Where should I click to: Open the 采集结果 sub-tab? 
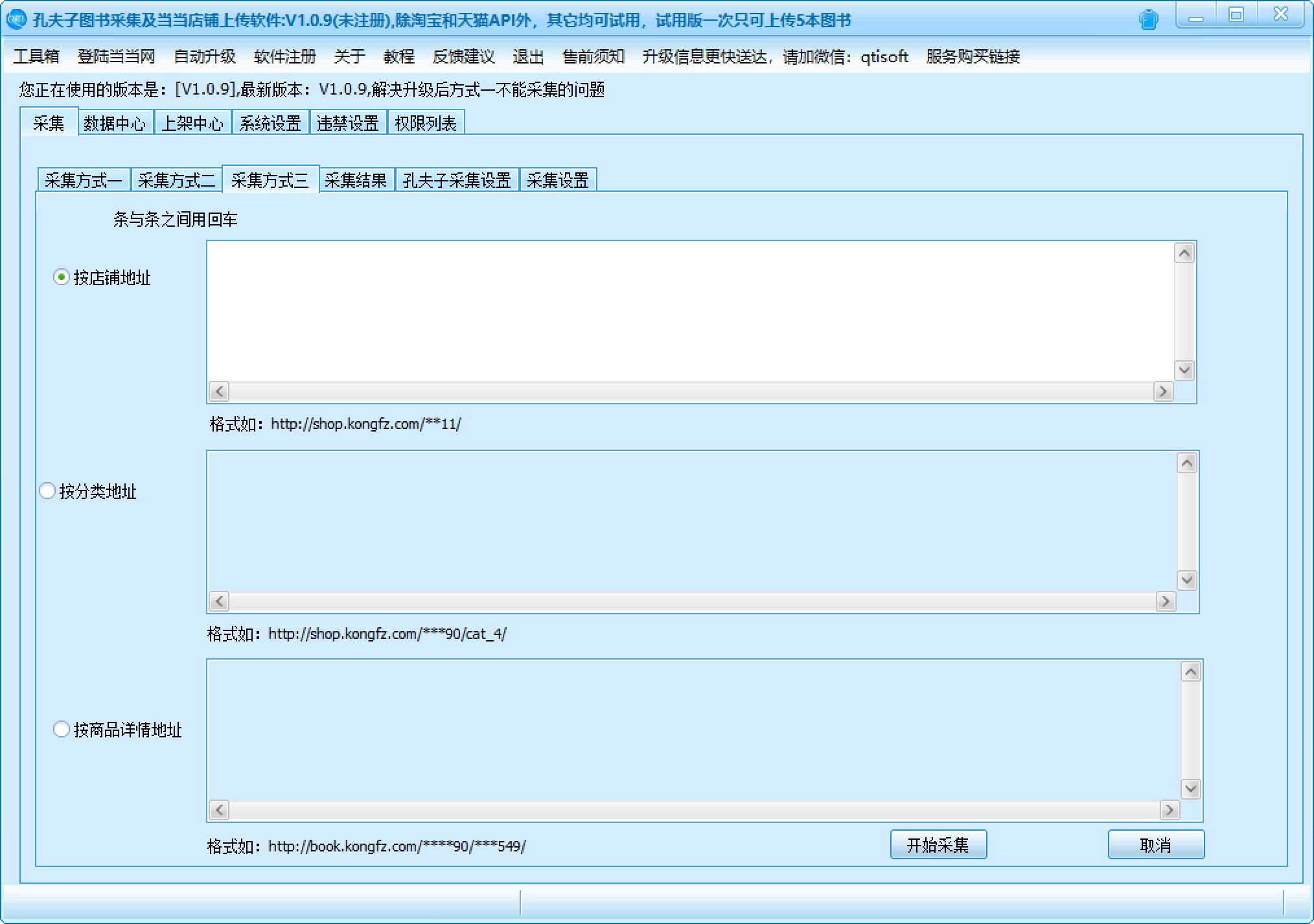pos(356,180)
